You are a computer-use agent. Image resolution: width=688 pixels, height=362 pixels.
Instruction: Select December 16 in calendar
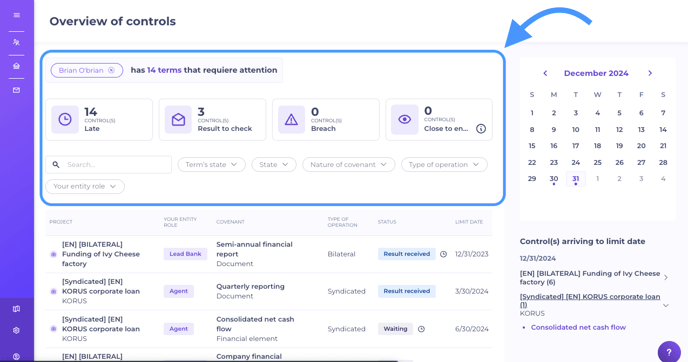tap(554, 146)
